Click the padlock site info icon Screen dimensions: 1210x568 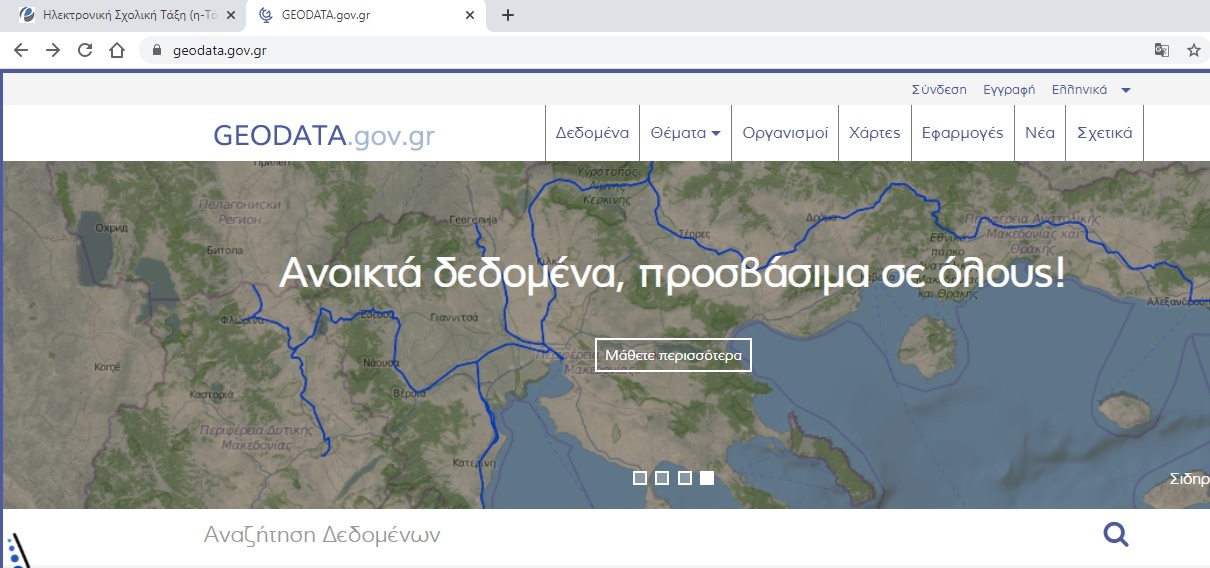156,50
